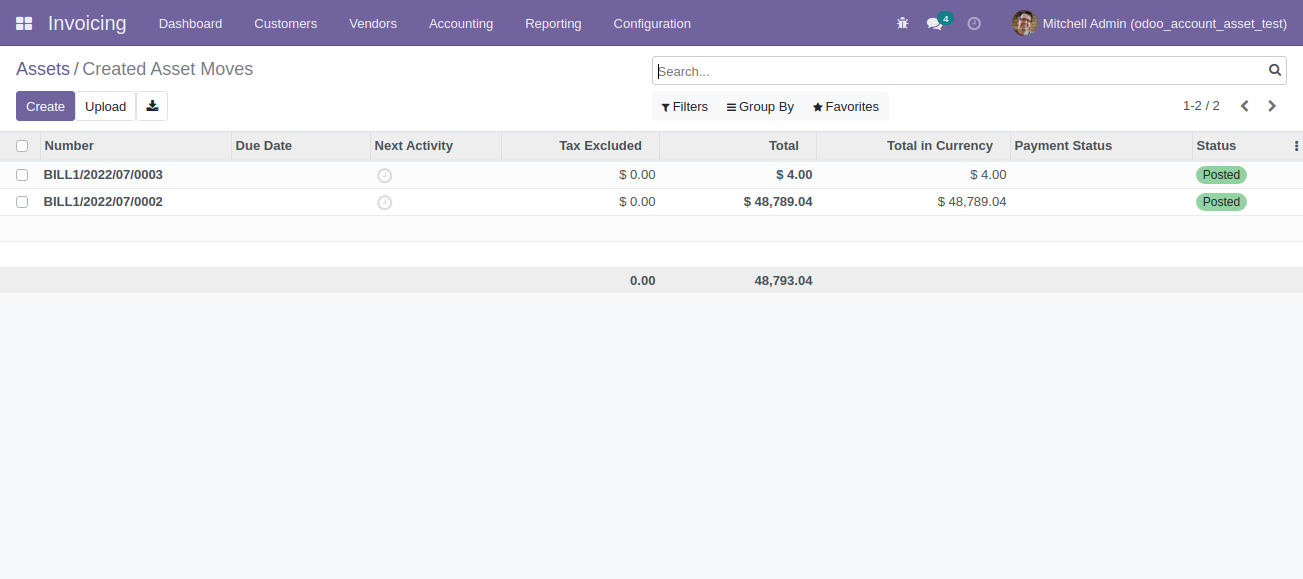
Task: Open the Favorites dropdown
Action: (x=846, y=107)
